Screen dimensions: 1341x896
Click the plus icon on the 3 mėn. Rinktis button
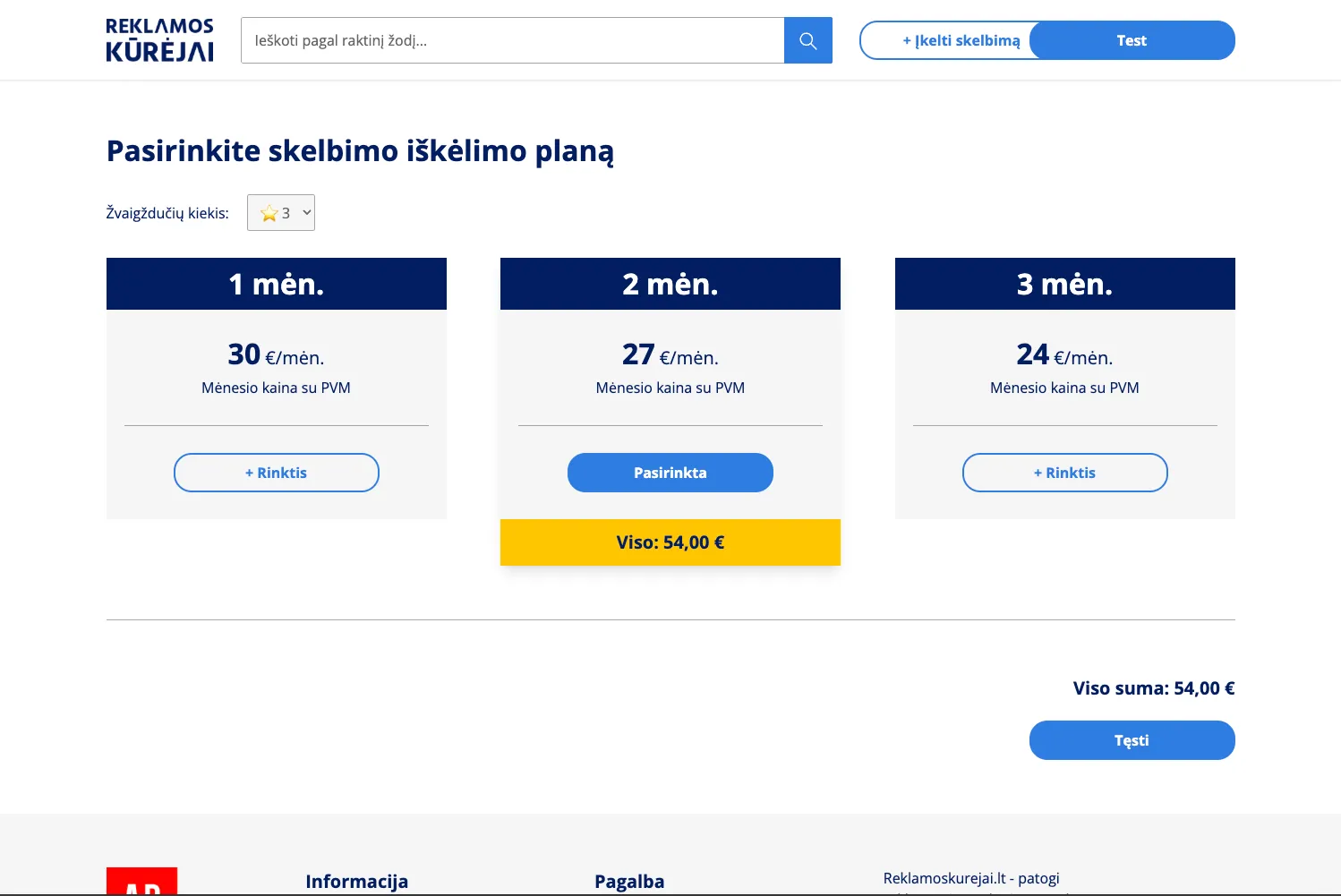(1037, 473)
